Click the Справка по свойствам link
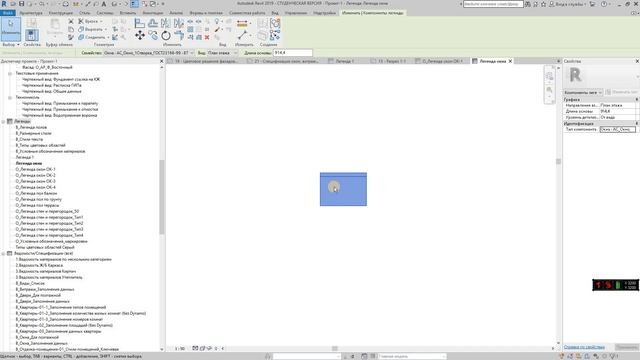This screenshot has height=360, width=640. 584,347
